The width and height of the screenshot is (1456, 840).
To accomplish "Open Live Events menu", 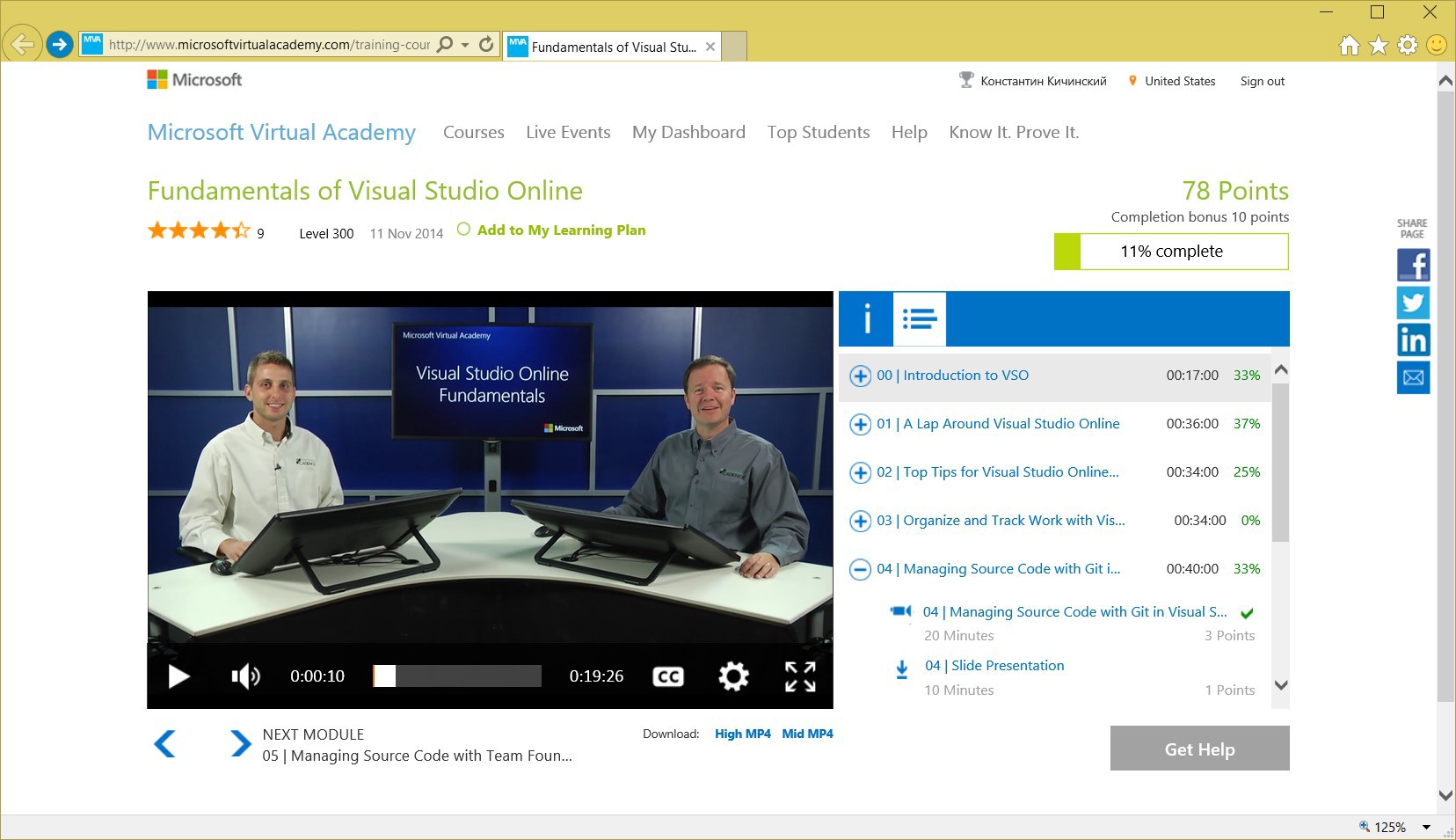I will (x=568, y=132).
